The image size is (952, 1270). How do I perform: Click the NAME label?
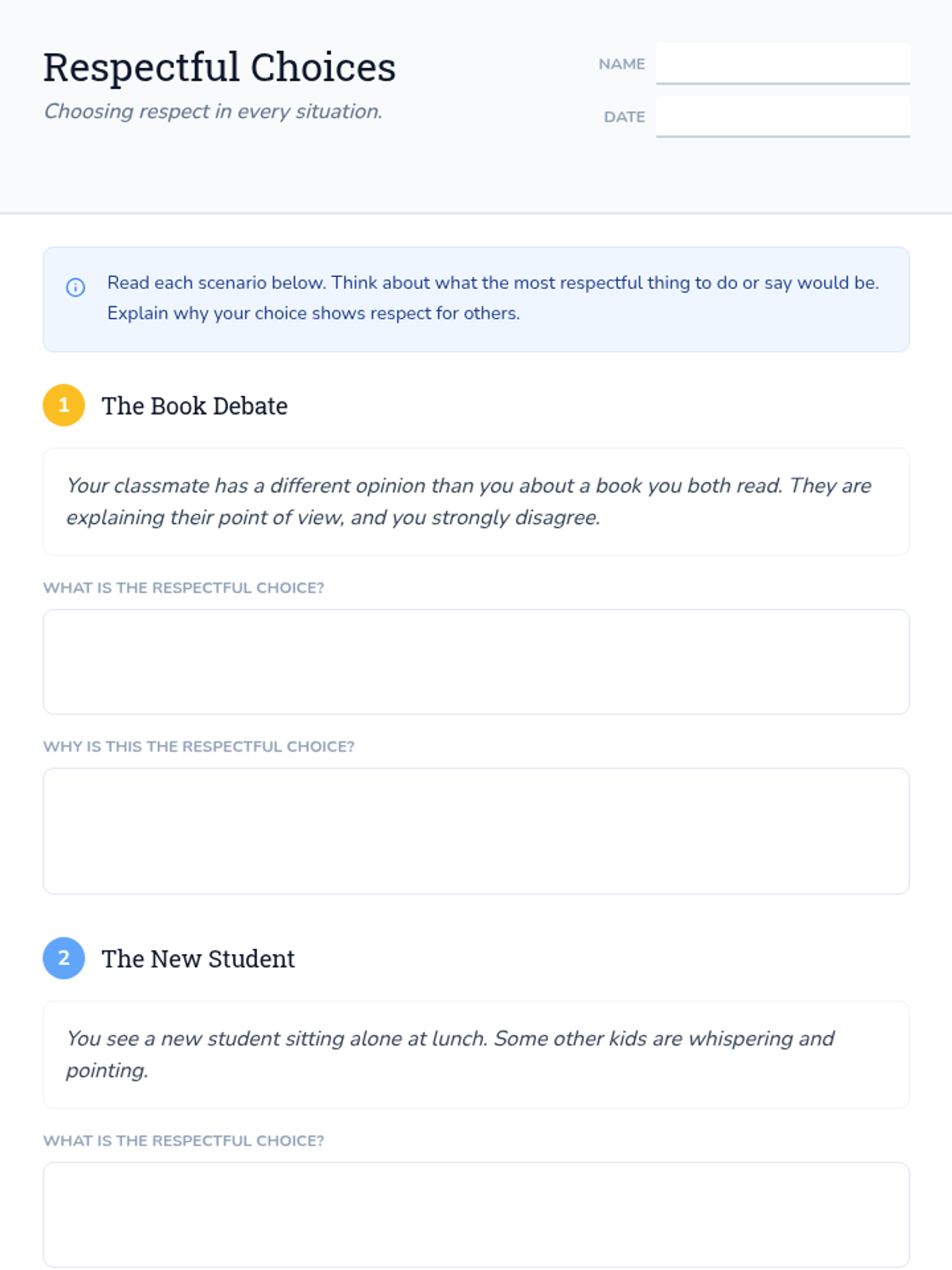click(x=621, y=64)
